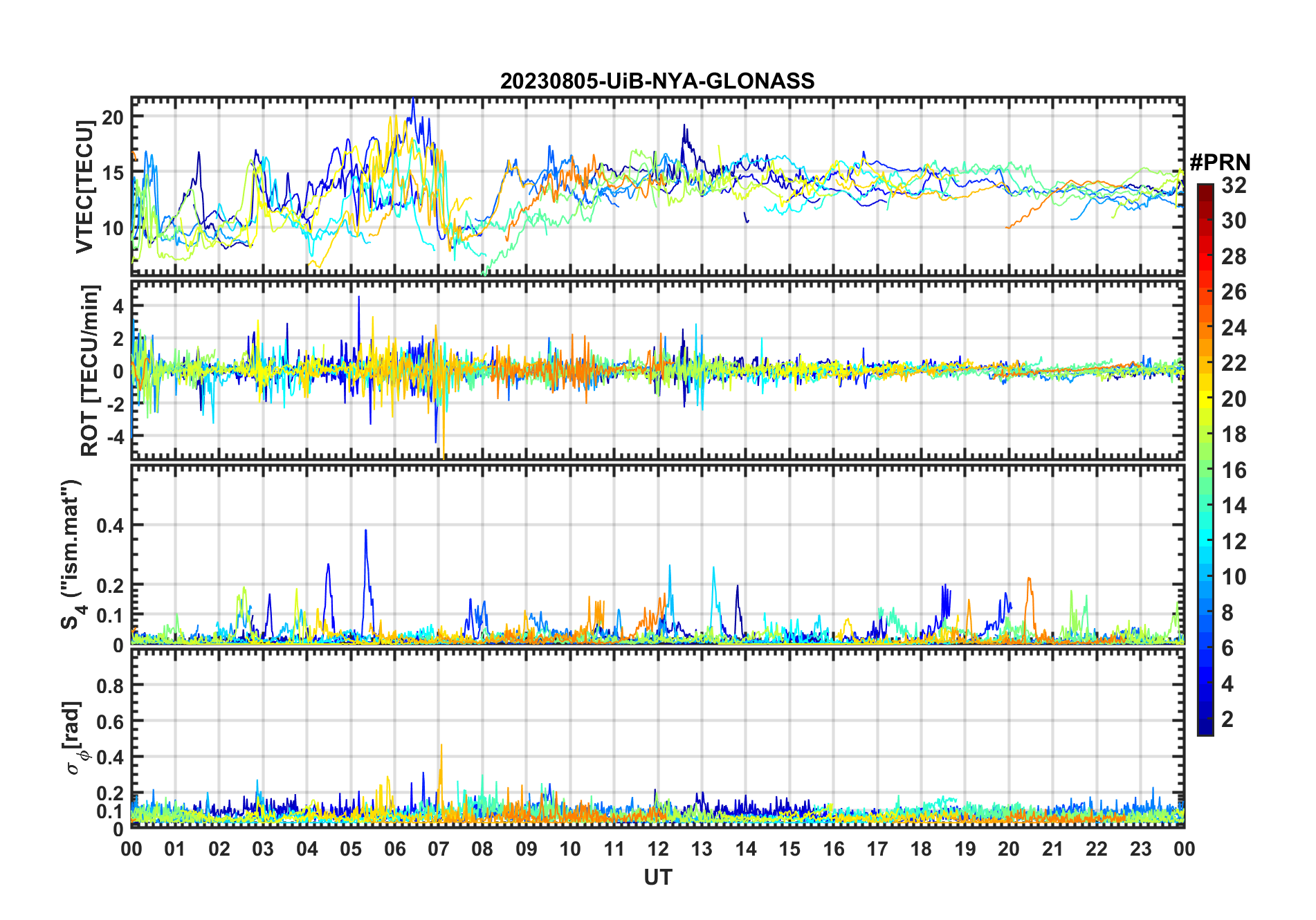Click VTEC axis tick label 15
Viewport: 1316px width, 920px height.
pyautogui.click(x=112, y=173)
